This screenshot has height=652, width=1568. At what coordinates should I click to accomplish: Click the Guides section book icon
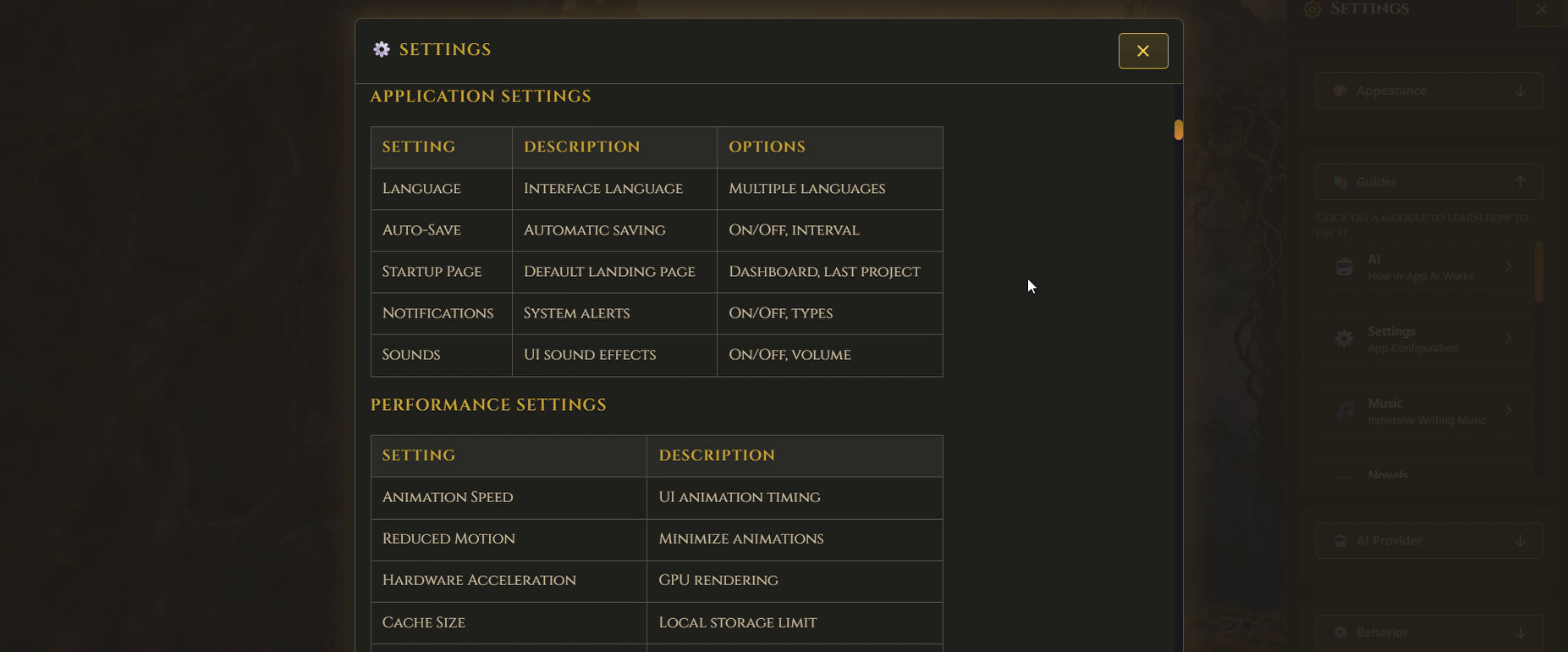pos(1340,182)
